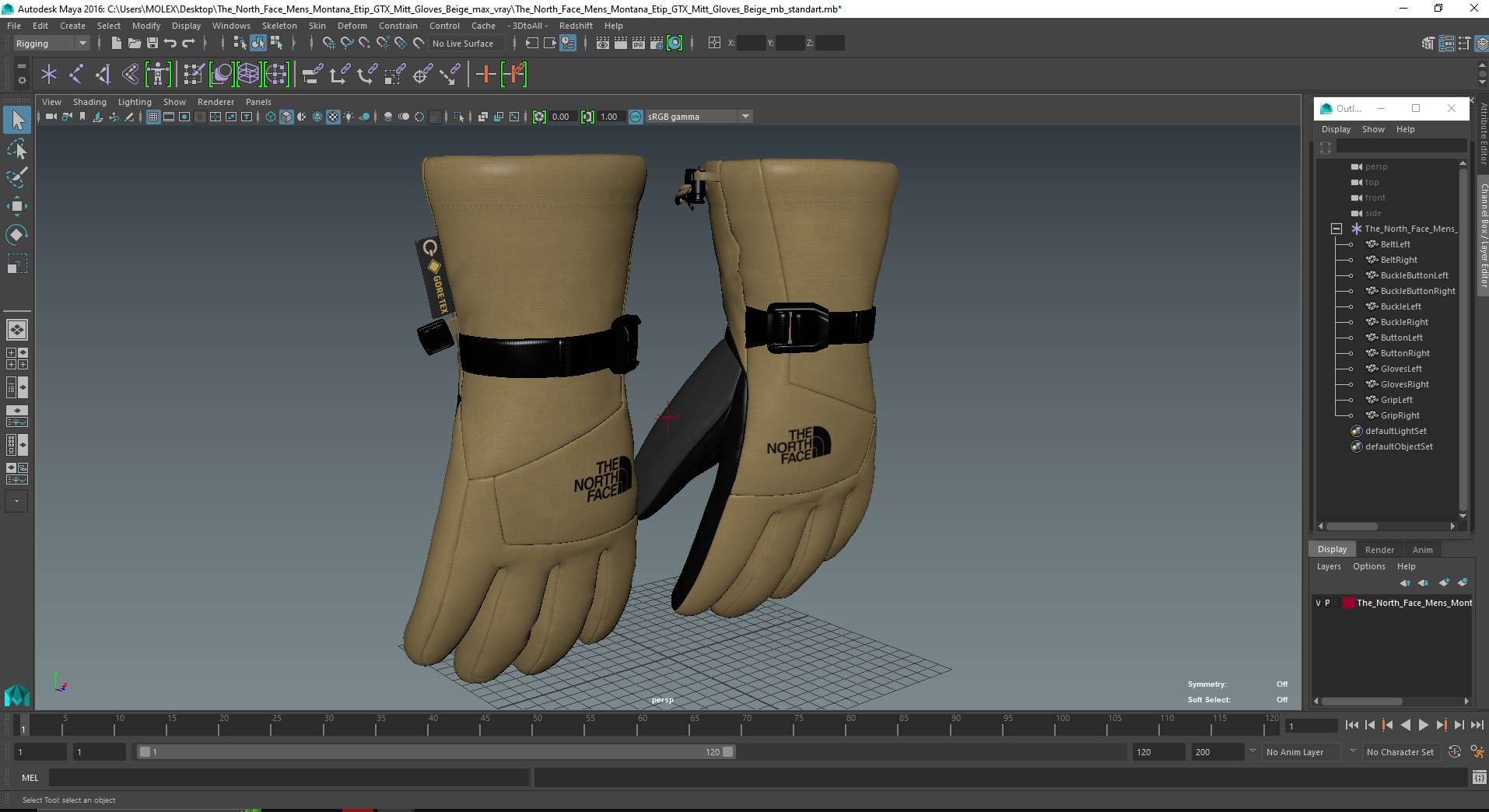Click the Open Scene folder icon
Screen dimensions: 1489x812
134,44
